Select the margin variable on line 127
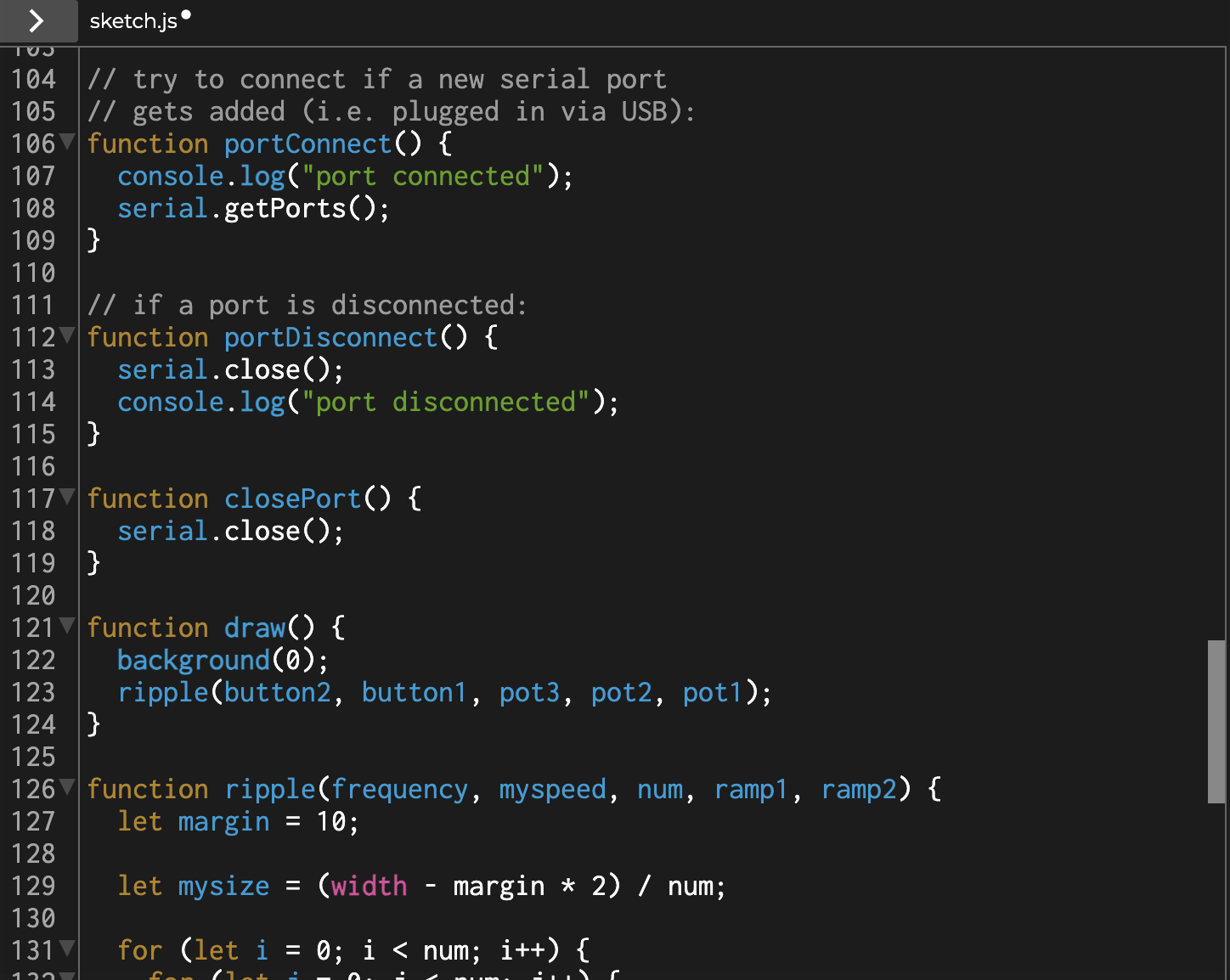This screenshot has width=1230, height=980. (223, 821)
